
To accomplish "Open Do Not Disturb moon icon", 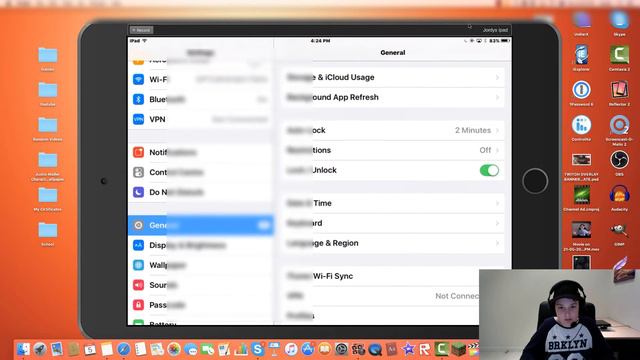I will [x=138, y=192].
